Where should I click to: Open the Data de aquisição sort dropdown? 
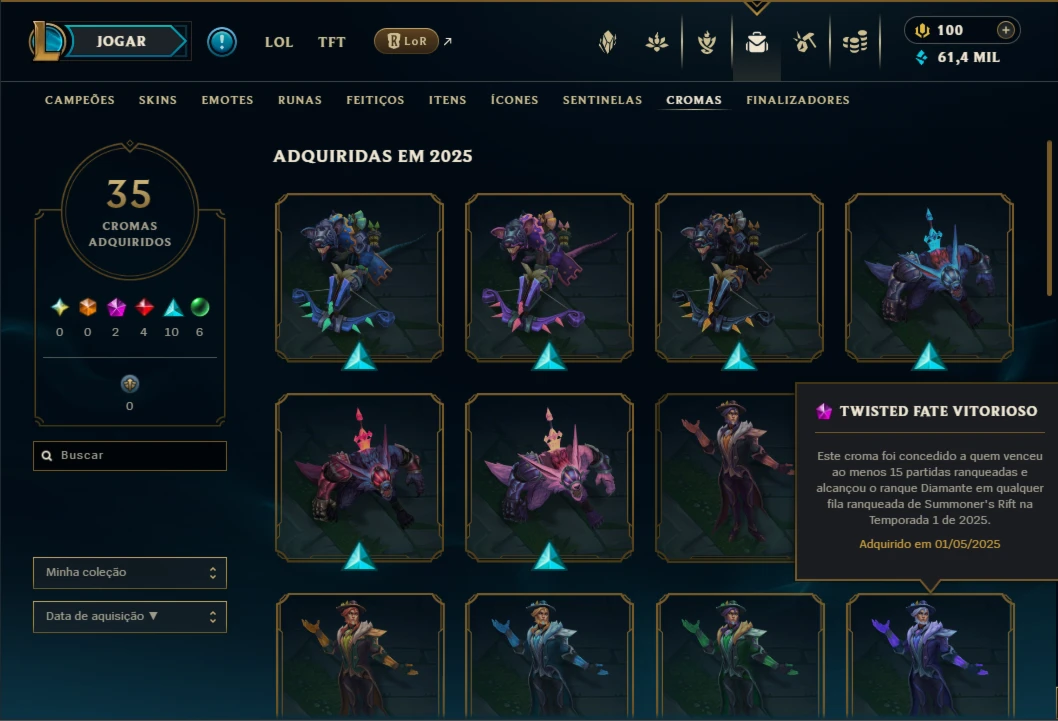tap(130, 616)
